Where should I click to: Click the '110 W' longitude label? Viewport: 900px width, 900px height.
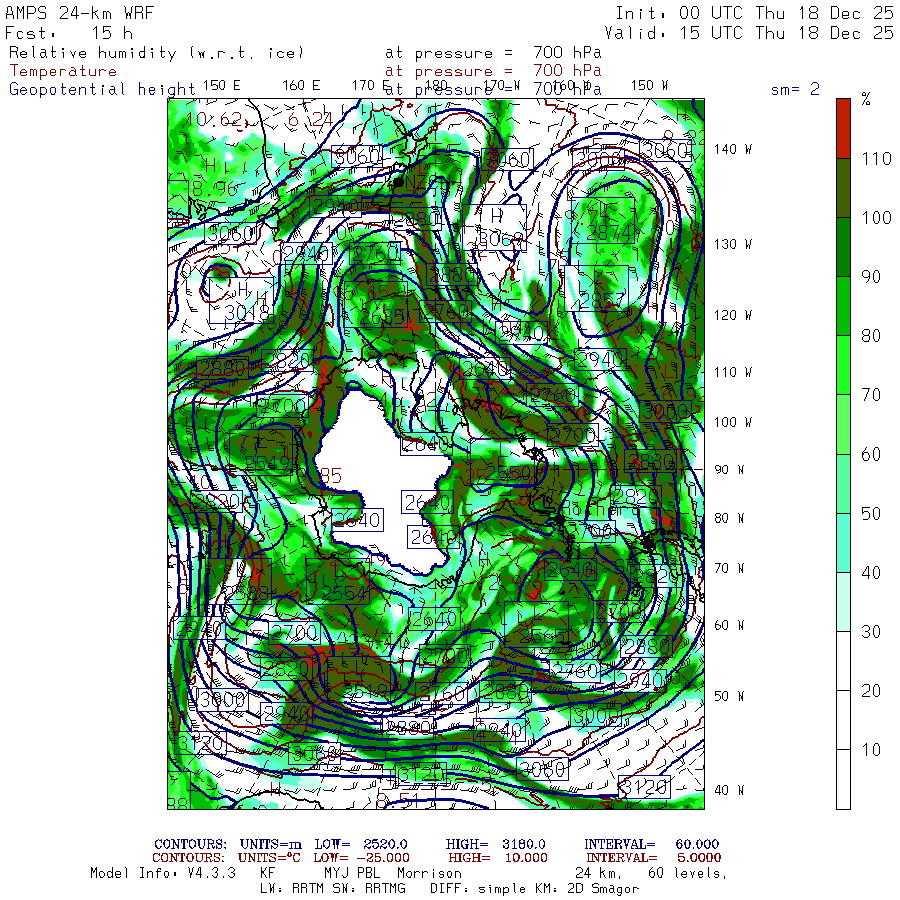[733, 373]
